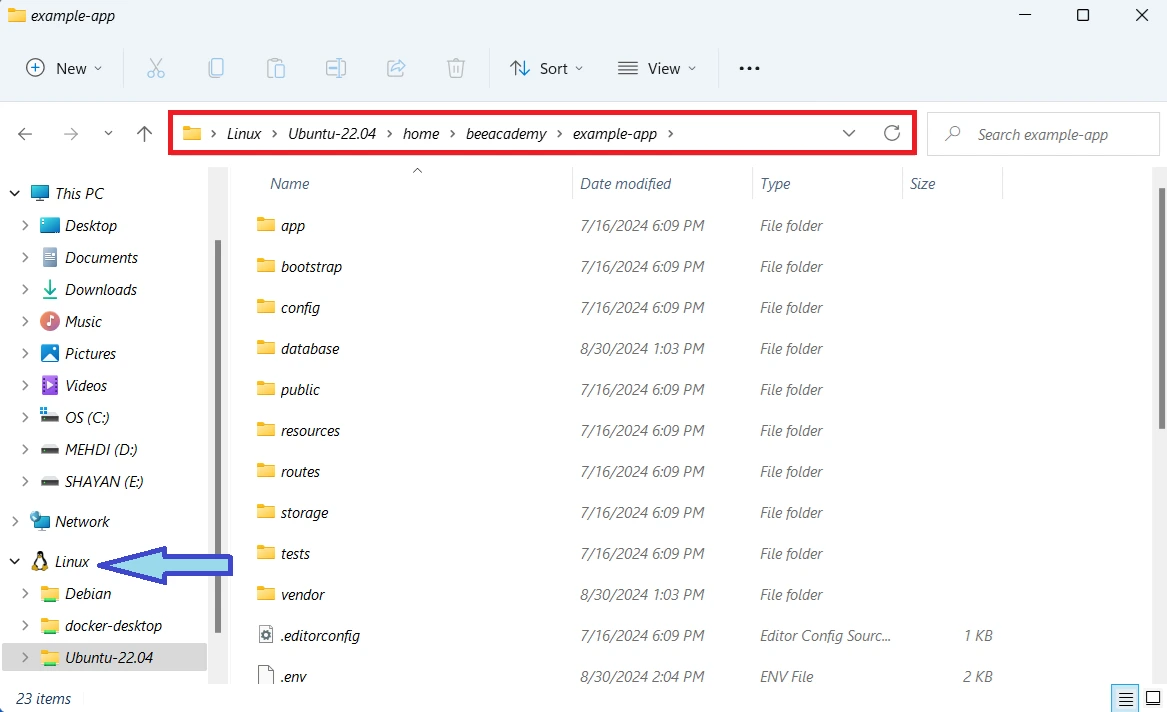The image size is (1167, 712).
Task: Sort by the Type column header
Action: (776, 184)
